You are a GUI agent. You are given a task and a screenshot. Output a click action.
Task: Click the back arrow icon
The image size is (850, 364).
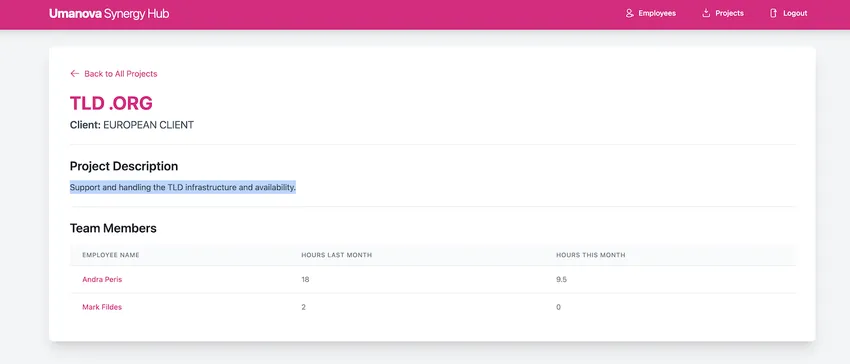click(x=75, y=74)
